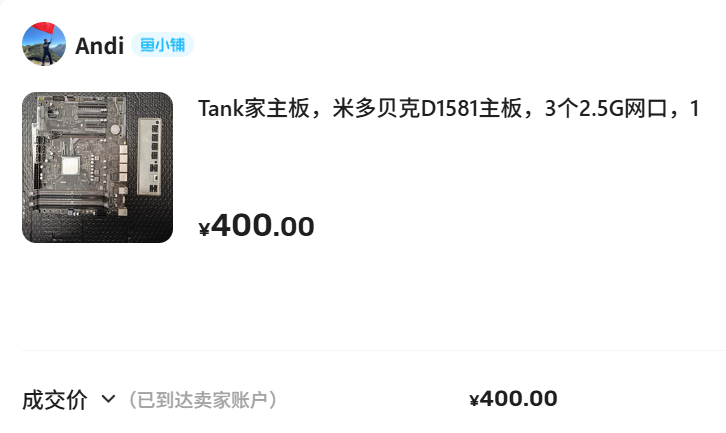Click the yen symbol of the 成交价 amount
The image size is (726, 433).
coord(474,400)
